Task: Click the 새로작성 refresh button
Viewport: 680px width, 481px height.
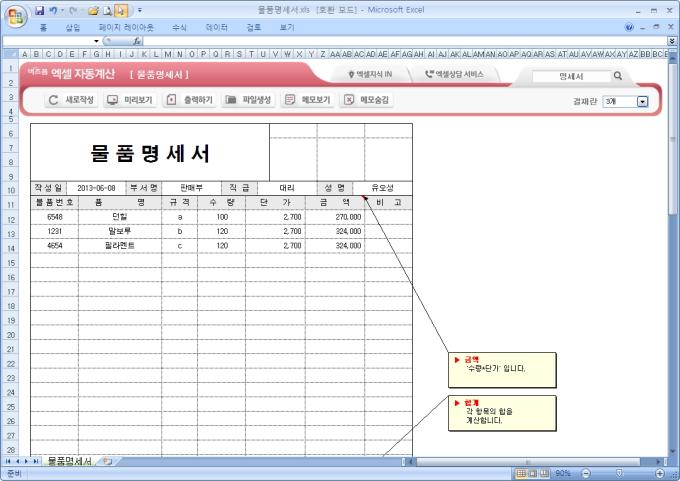Action: [71, 100]
